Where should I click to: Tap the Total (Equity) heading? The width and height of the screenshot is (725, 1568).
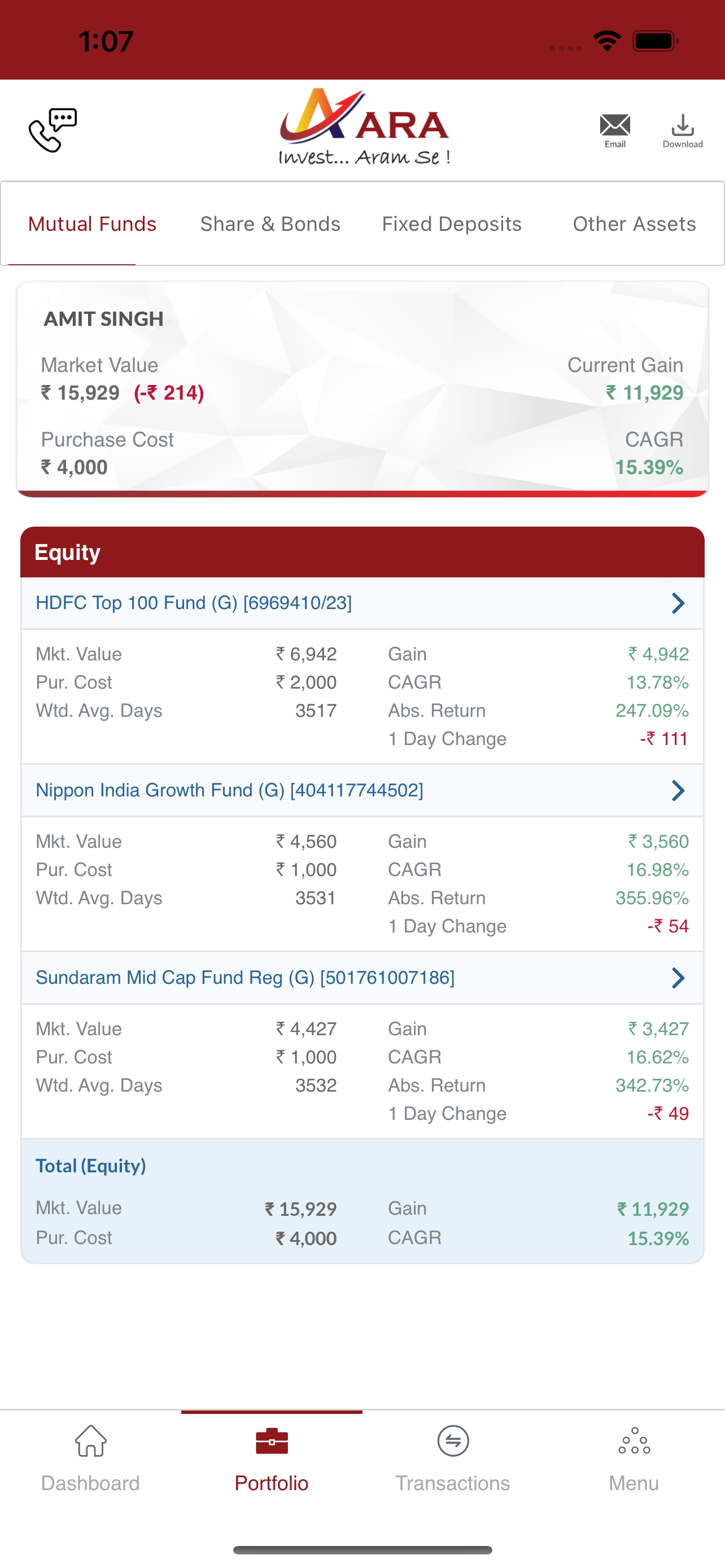(x=91, y=1166)
